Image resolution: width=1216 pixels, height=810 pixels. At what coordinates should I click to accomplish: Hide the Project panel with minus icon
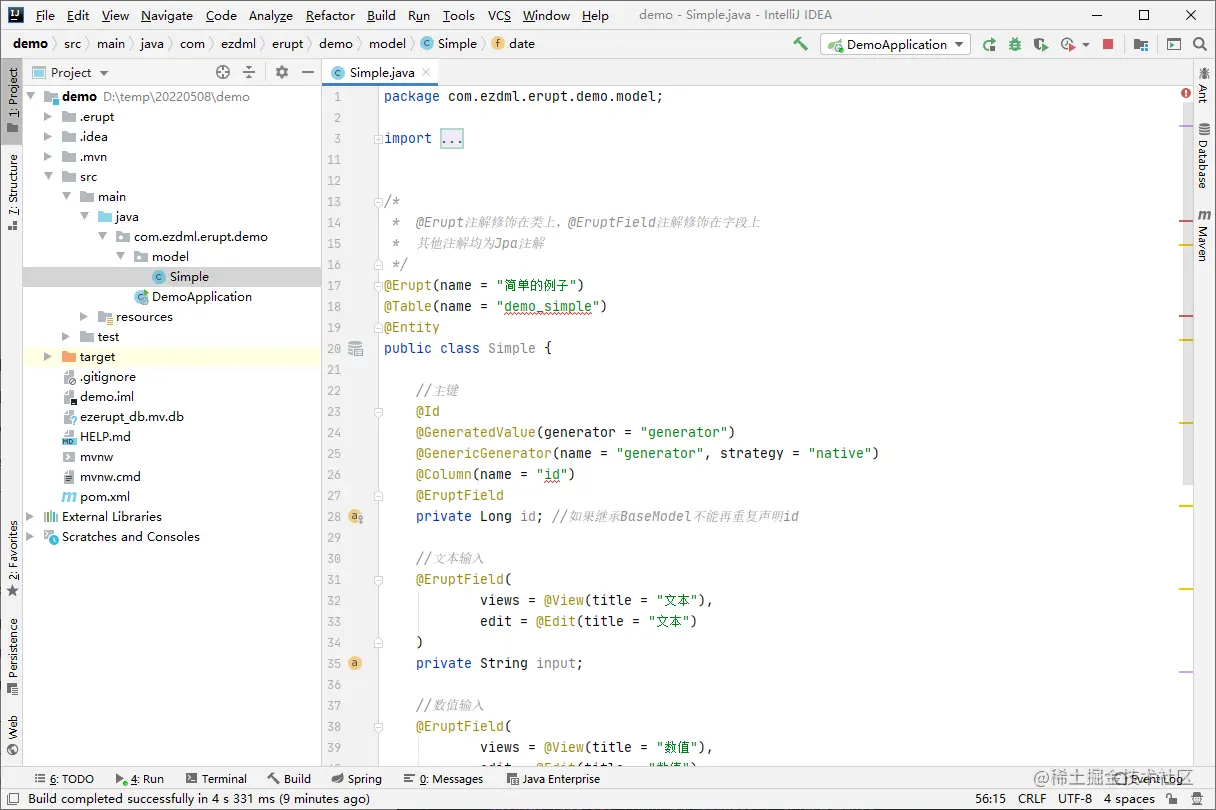pyautogui.click(x=308, y=72)
